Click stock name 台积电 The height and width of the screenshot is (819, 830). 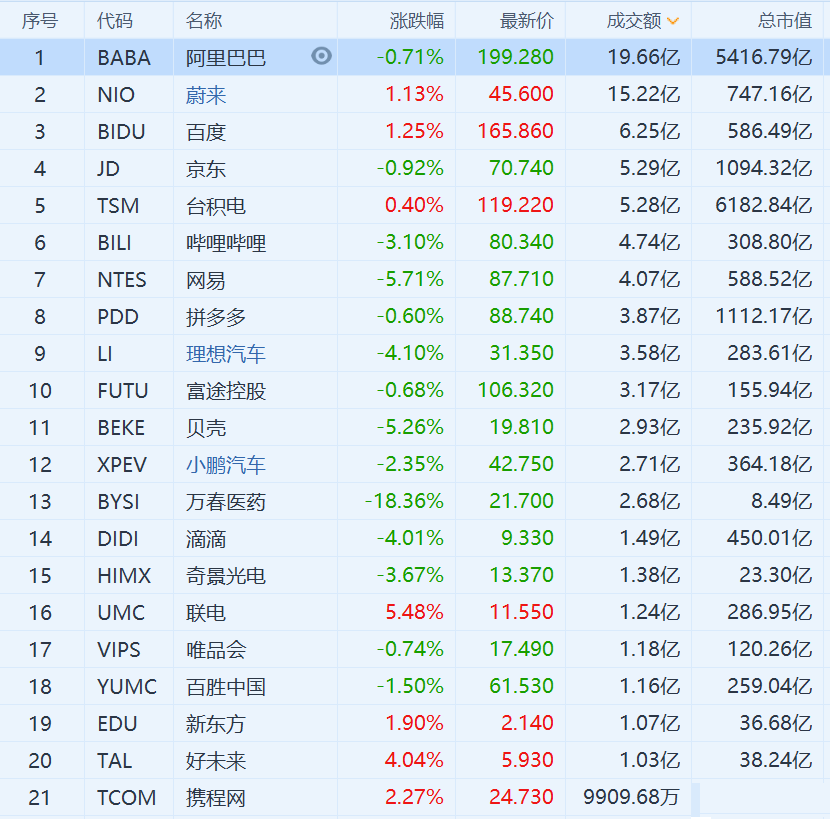point(216,205)
